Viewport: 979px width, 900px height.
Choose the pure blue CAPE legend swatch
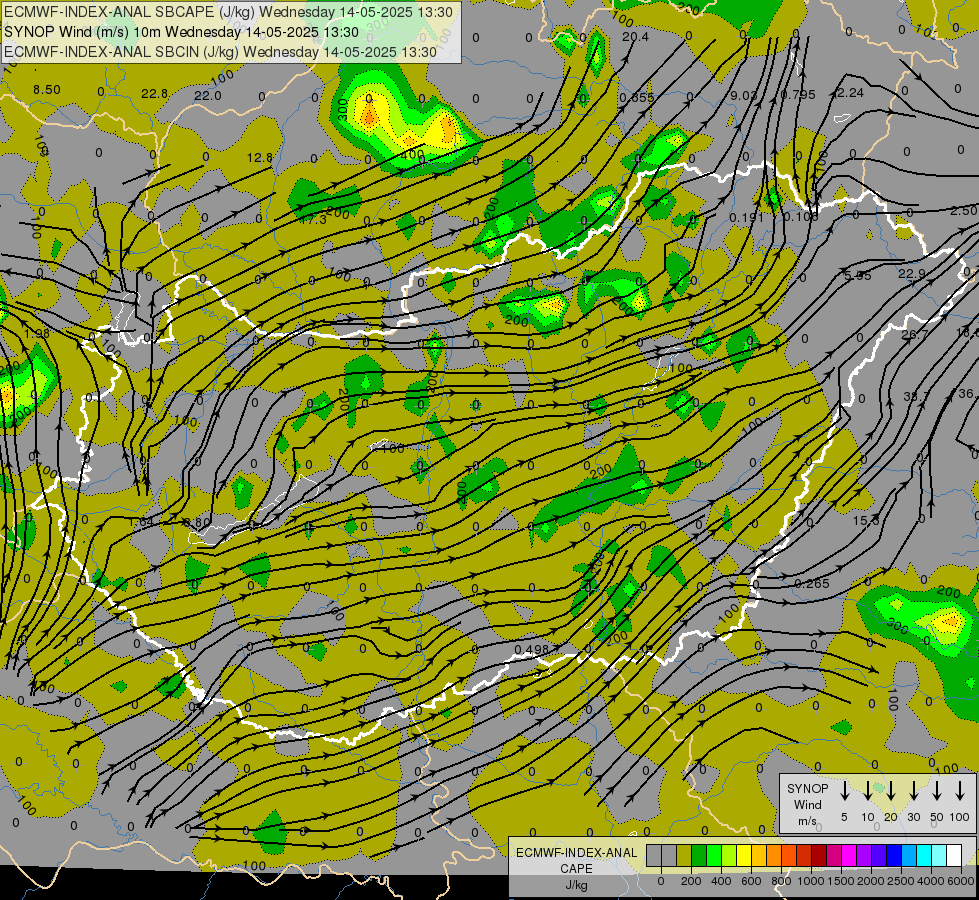(x=895, y=855)
